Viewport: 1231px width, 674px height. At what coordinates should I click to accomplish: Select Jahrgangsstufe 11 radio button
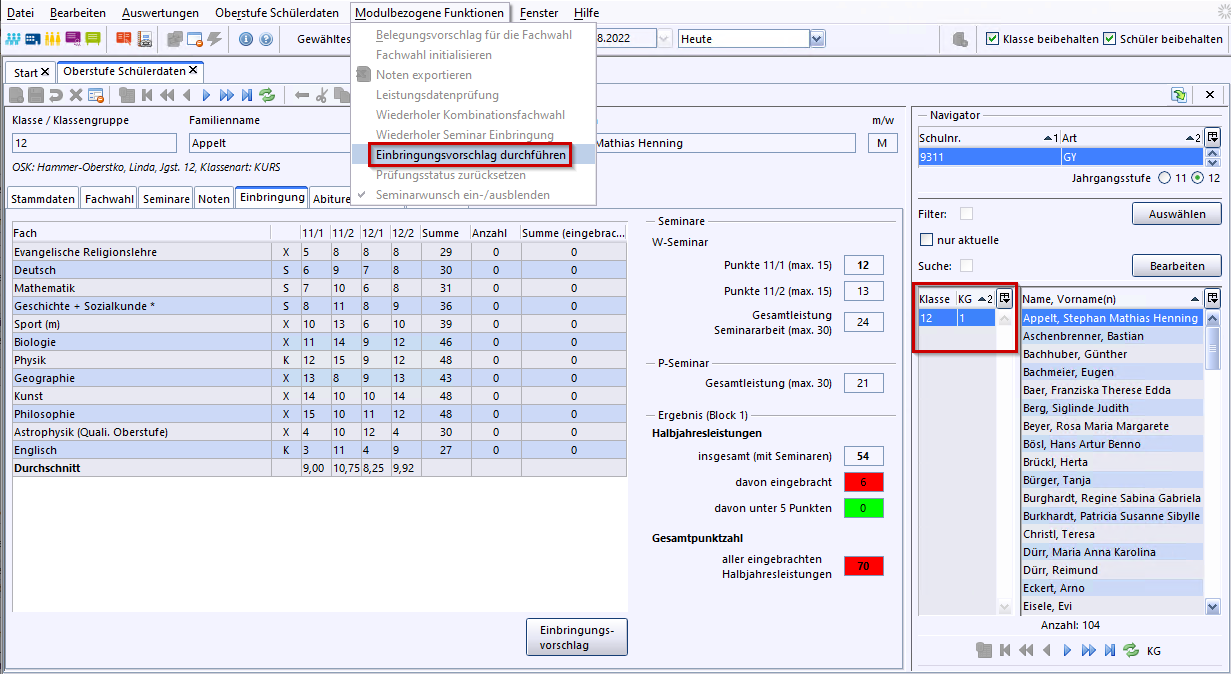1163,178
